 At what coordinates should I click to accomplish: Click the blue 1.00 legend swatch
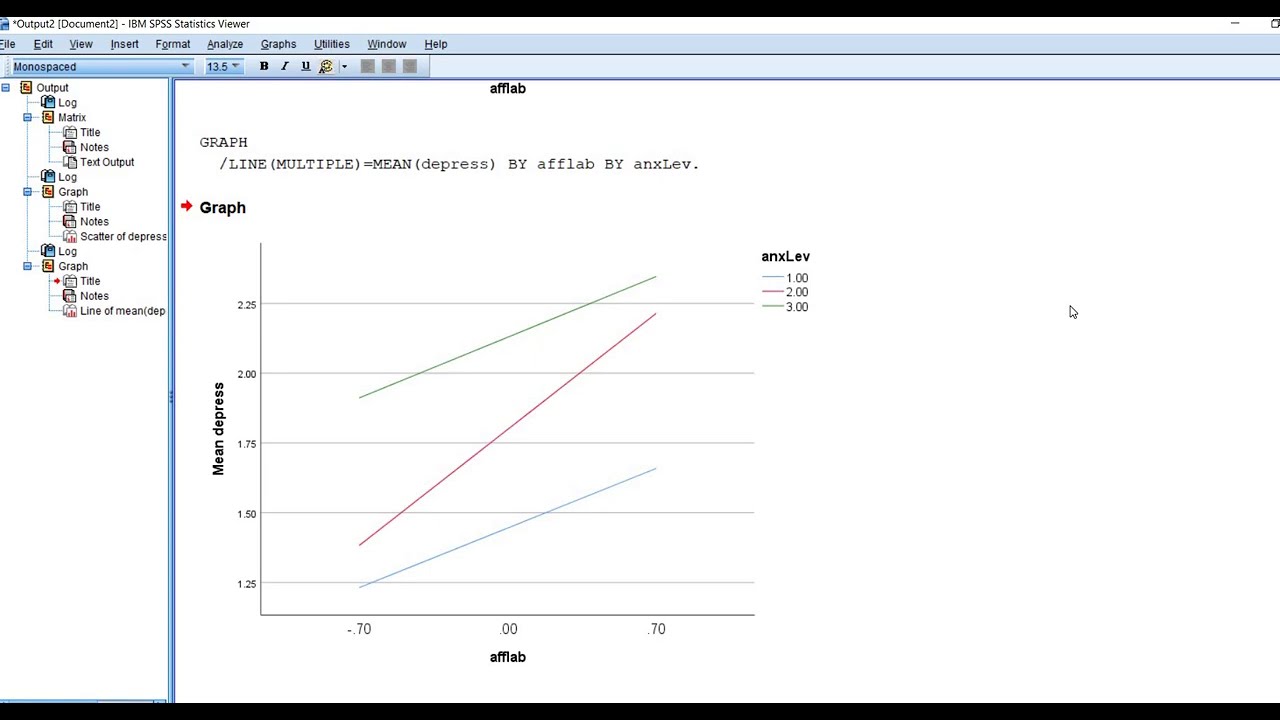pos(772,278)
